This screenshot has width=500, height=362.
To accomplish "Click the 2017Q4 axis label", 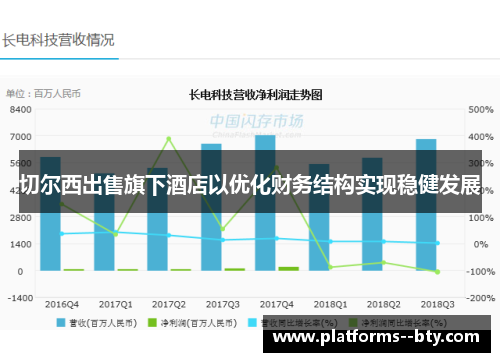I will point(277,304).
